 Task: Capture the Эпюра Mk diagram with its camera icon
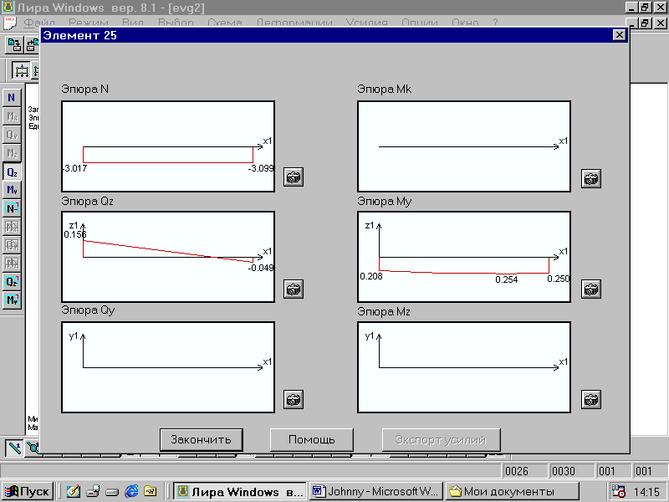[x=591, y=178]
